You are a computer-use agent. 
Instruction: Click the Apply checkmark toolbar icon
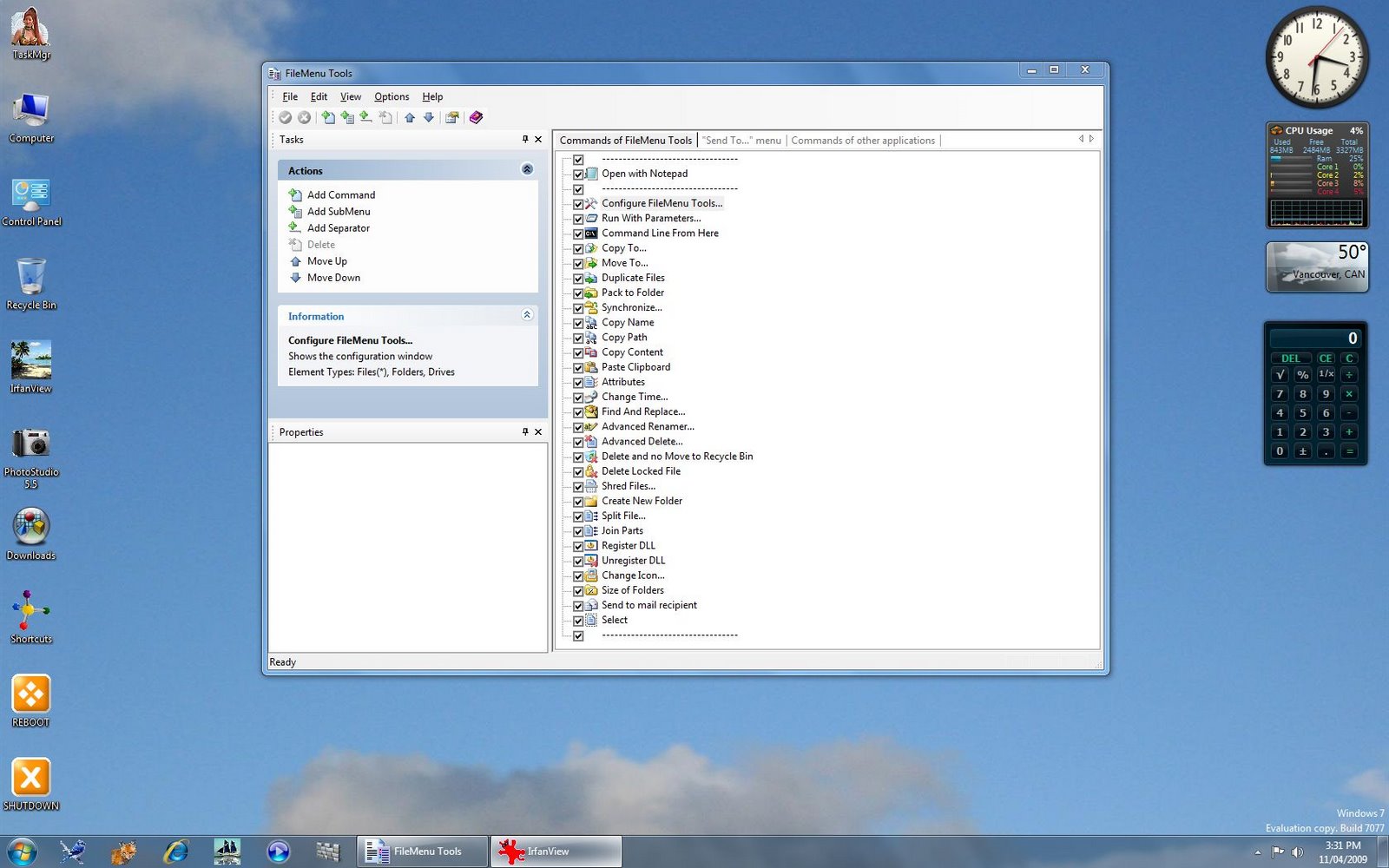click(x=285, y=117)
